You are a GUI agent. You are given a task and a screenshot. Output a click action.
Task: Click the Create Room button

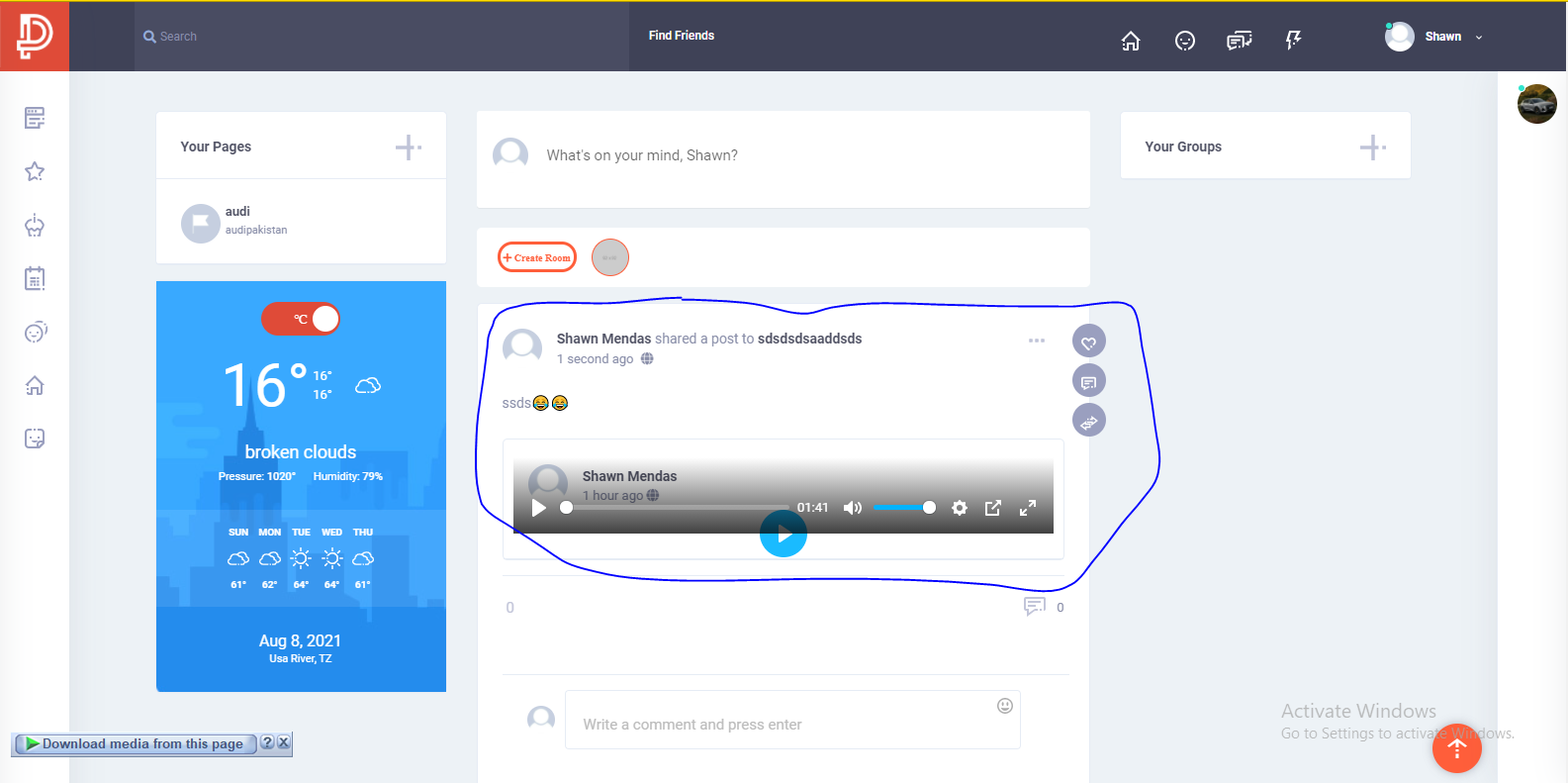(x=536, y=257)
